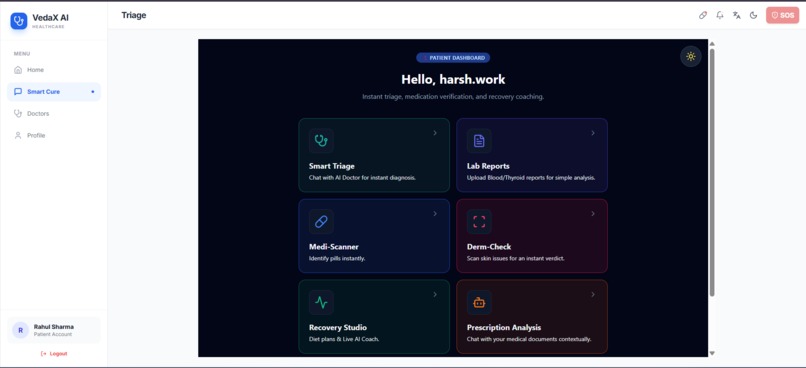This screenshot has width=806, height=368.
Task: Expand the Smart Triage card chevron
Action: [435, 133]
